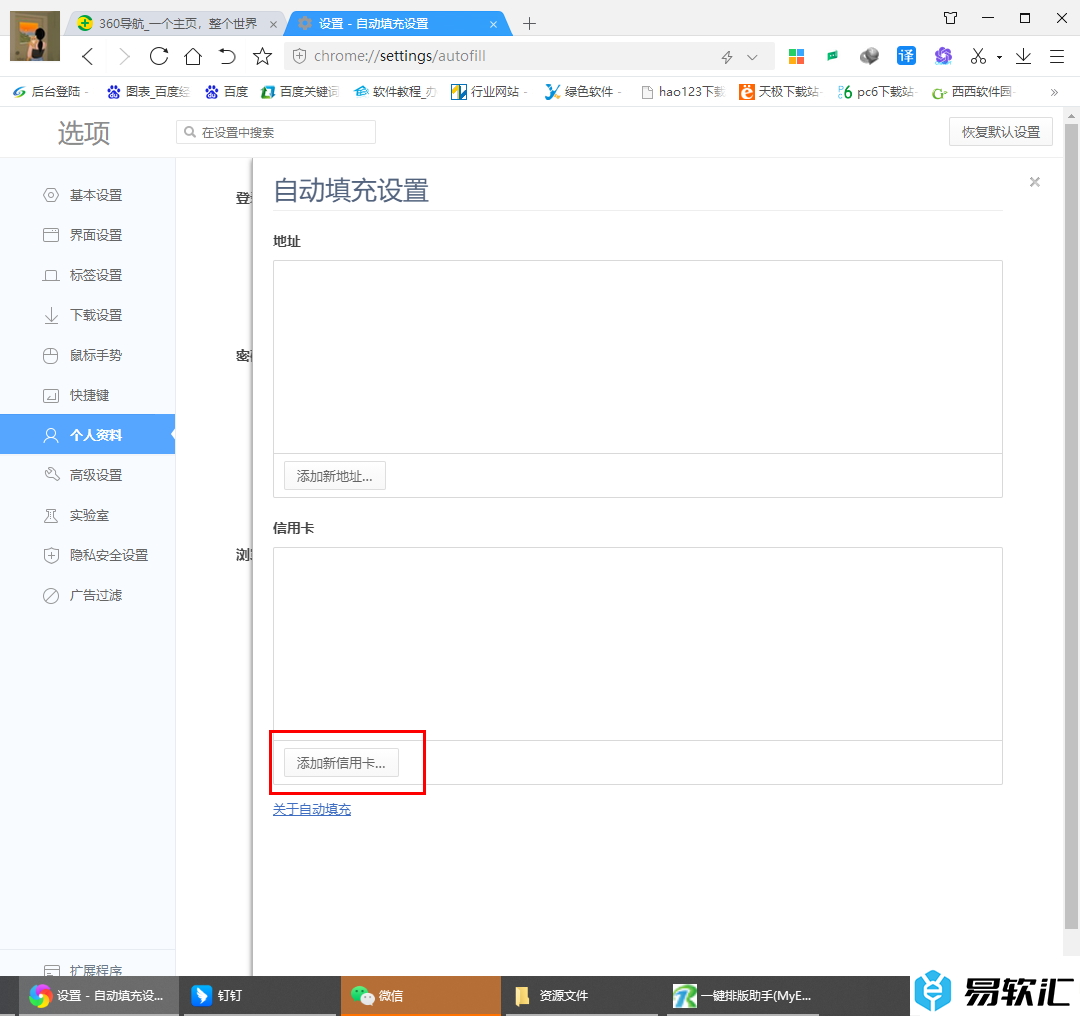Screen dimensions: 1080x1016
Task: Expand the screenshot tool dropdown arrow
Action: 999,58
